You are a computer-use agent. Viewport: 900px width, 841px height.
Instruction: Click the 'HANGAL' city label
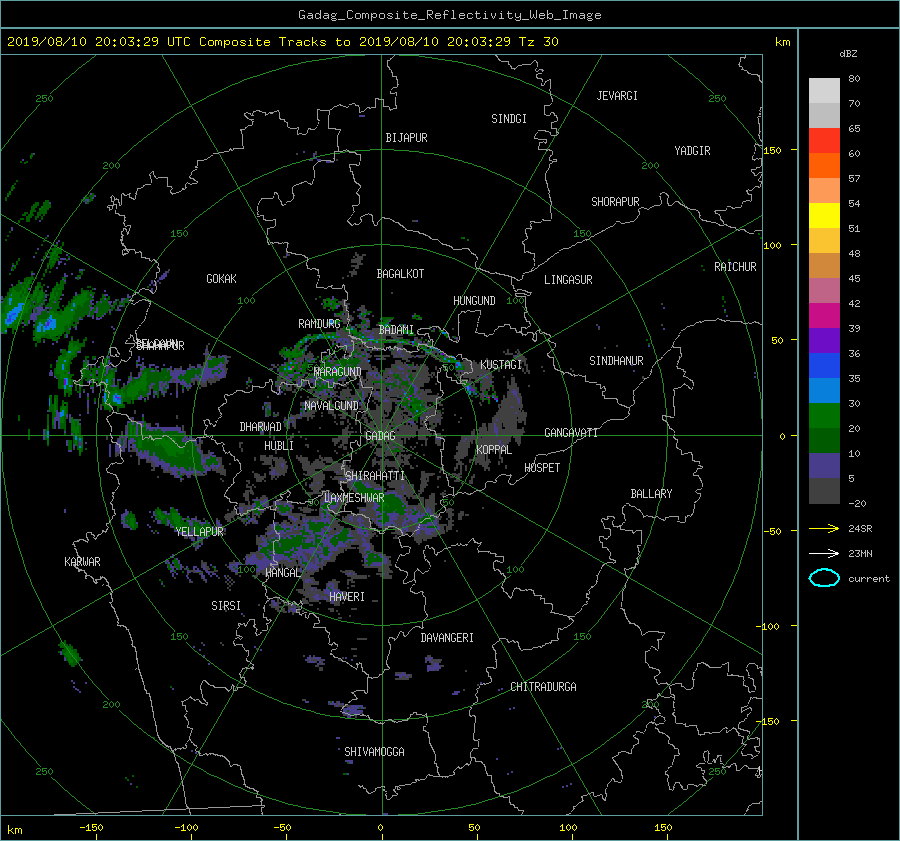tap(282, 573)
